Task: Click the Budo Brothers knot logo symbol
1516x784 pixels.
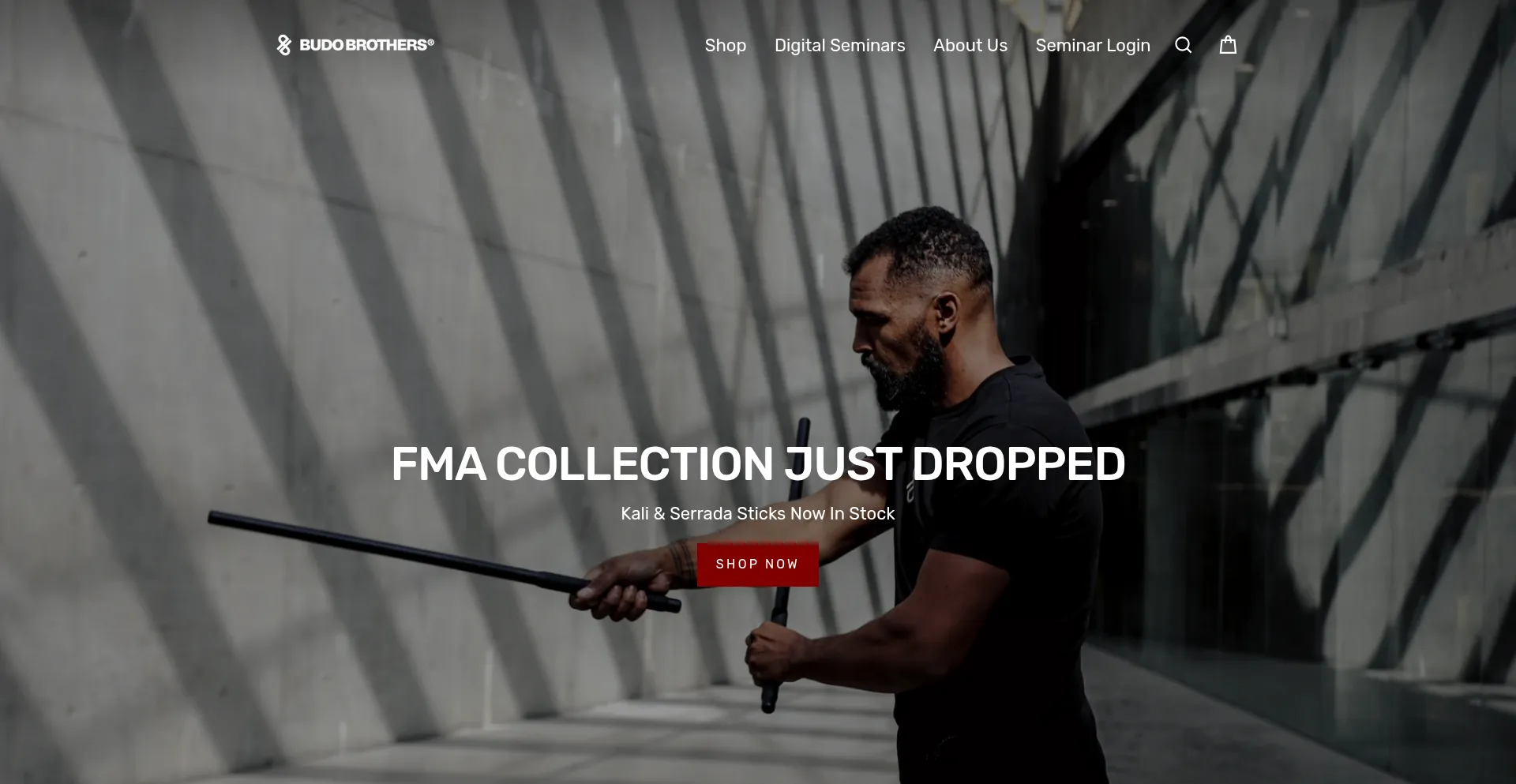Action: pos(284,45)
